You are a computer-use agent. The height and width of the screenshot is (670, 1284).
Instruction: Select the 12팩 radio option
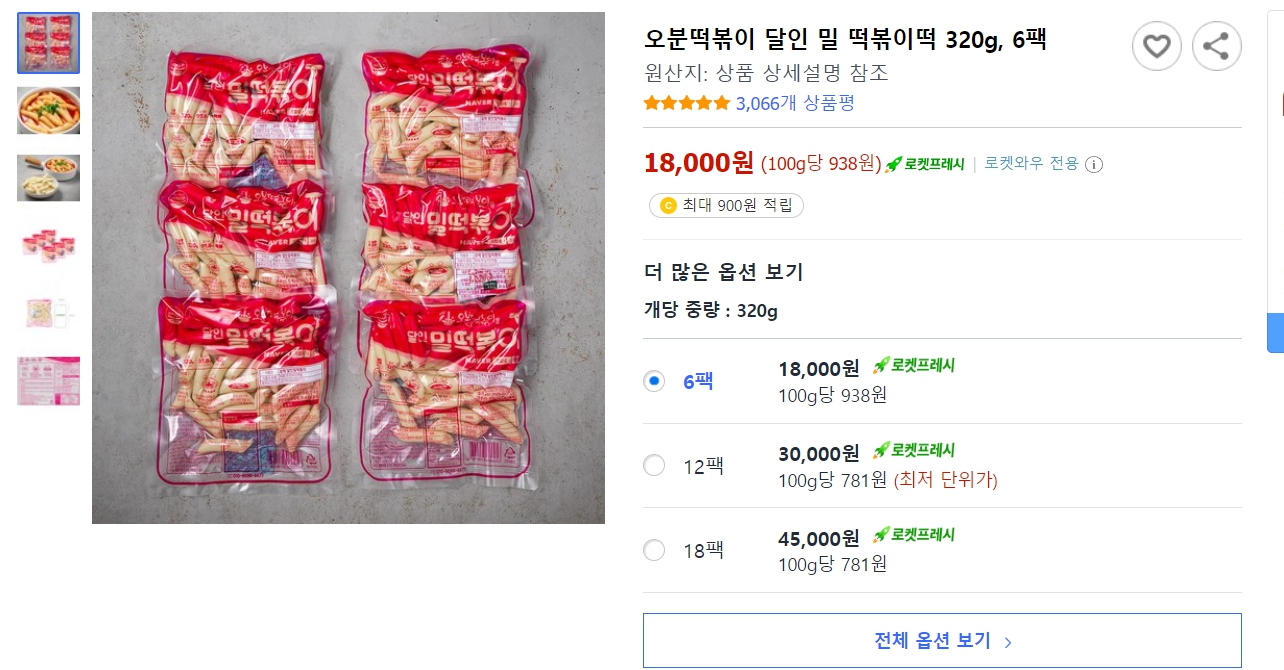tap(654, 465)
